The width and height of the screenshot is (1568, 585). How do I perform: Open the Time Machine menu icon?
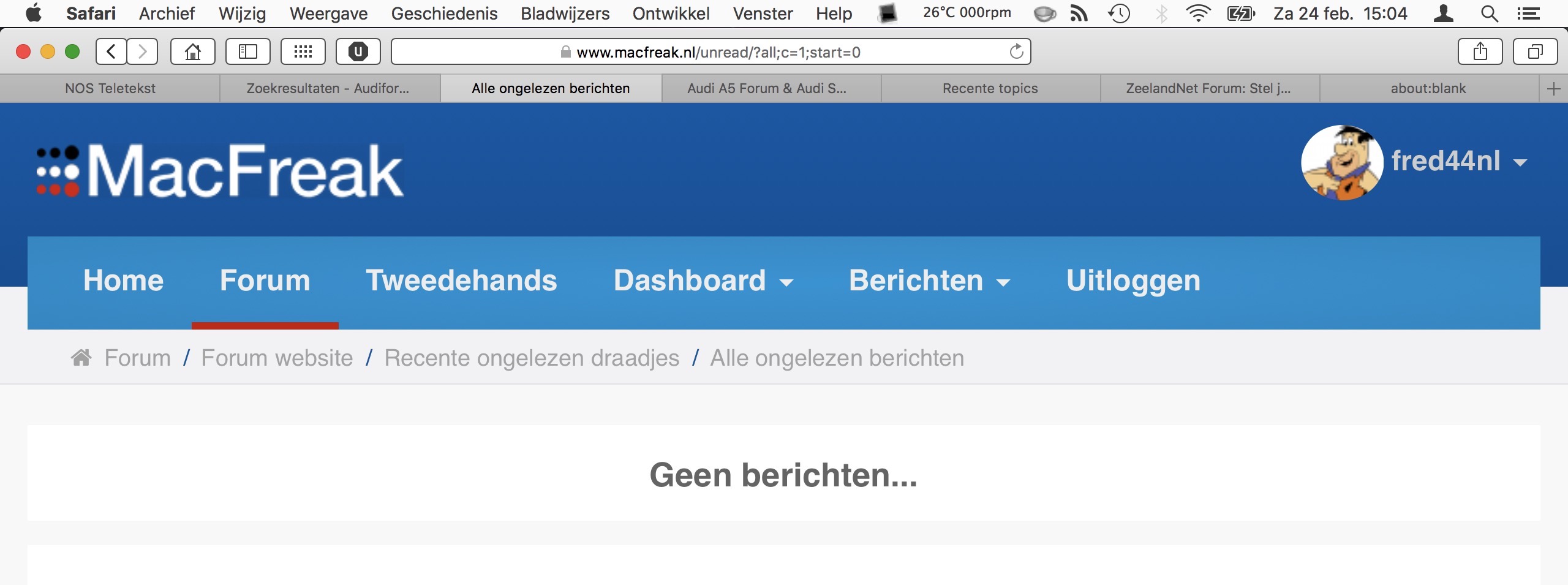pos(1118,13)
